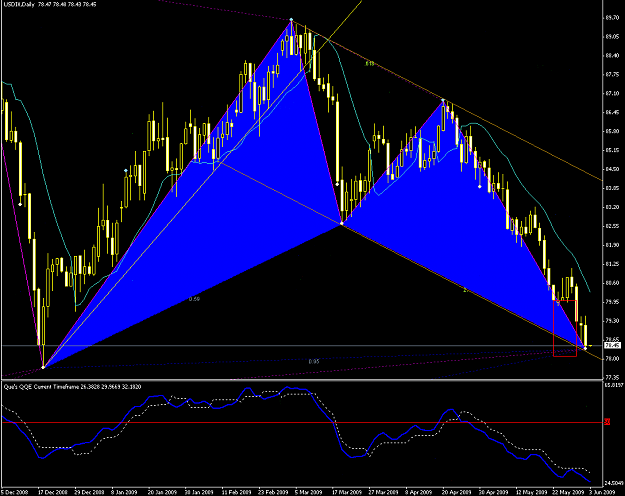This screenshot has width=625, height=496.
Task: Click the 20 Apr 2009 date label
Action: click(456, 492)
